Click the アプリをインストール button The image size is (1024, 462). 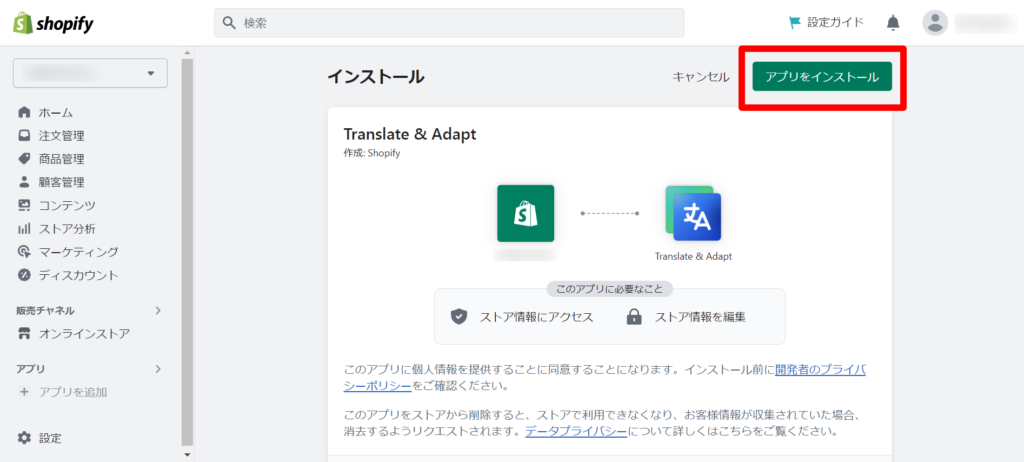(822, 76)
